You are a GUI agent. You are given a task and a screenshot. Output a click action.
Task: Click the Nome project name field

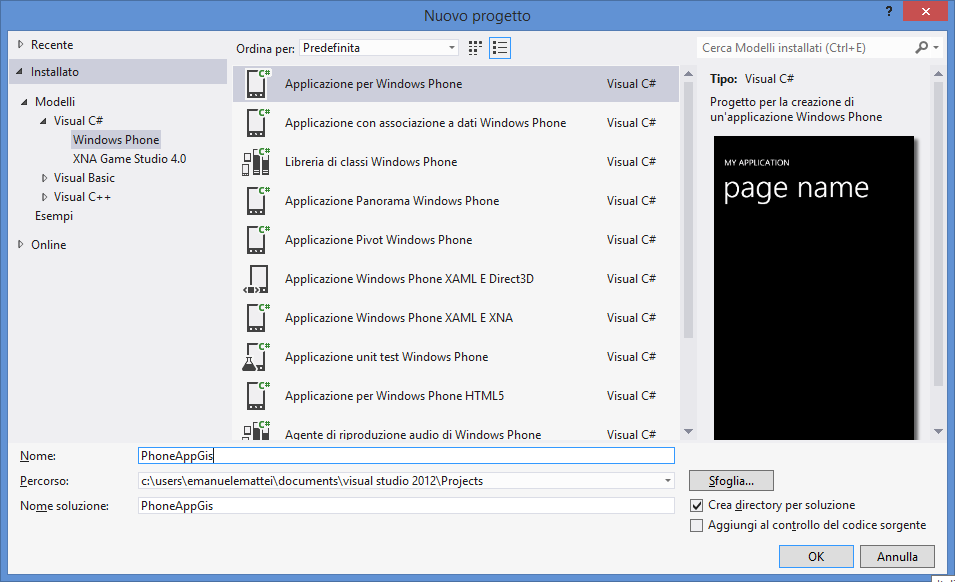(x=406, y=455)
